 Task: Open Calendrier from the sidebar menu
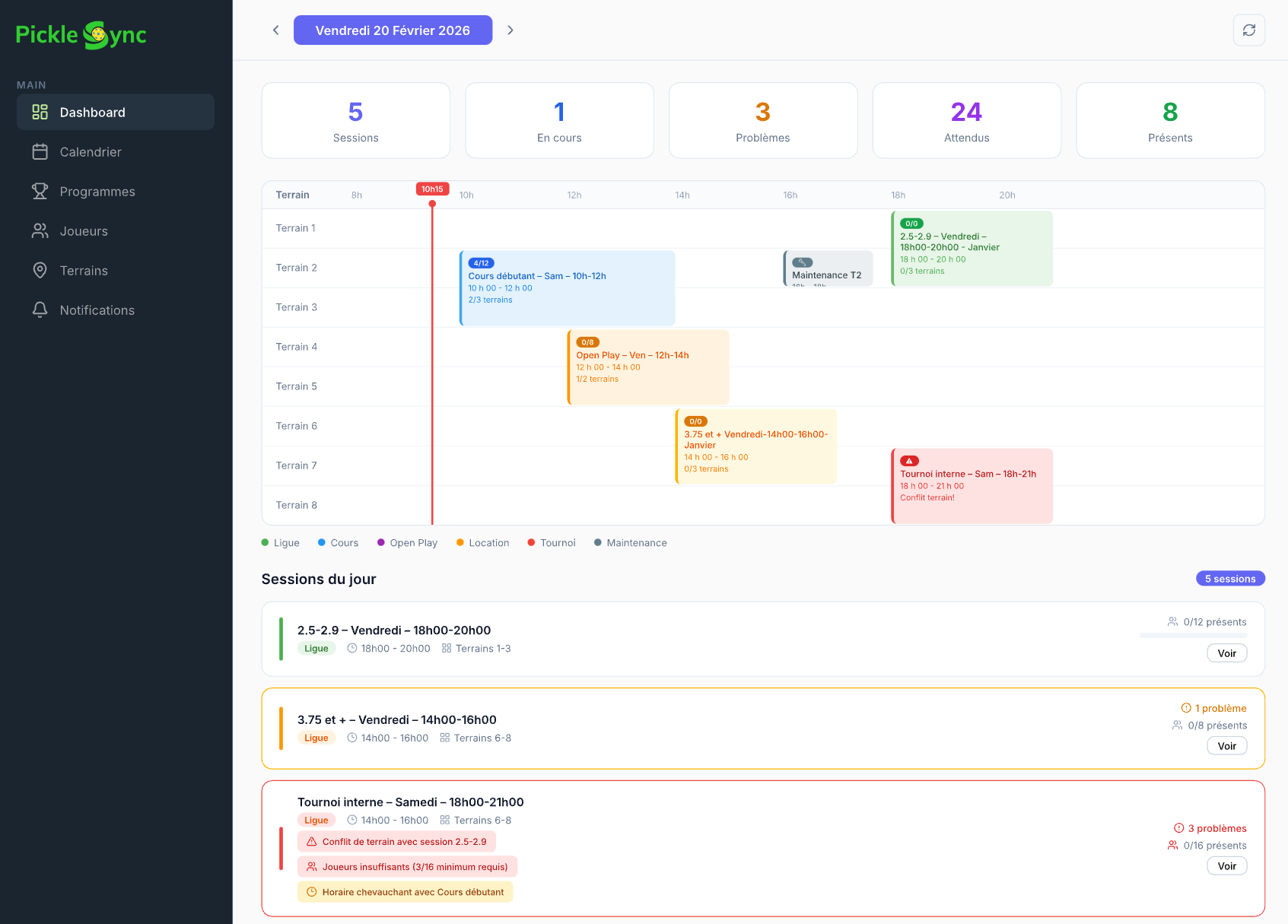[91, 151]
